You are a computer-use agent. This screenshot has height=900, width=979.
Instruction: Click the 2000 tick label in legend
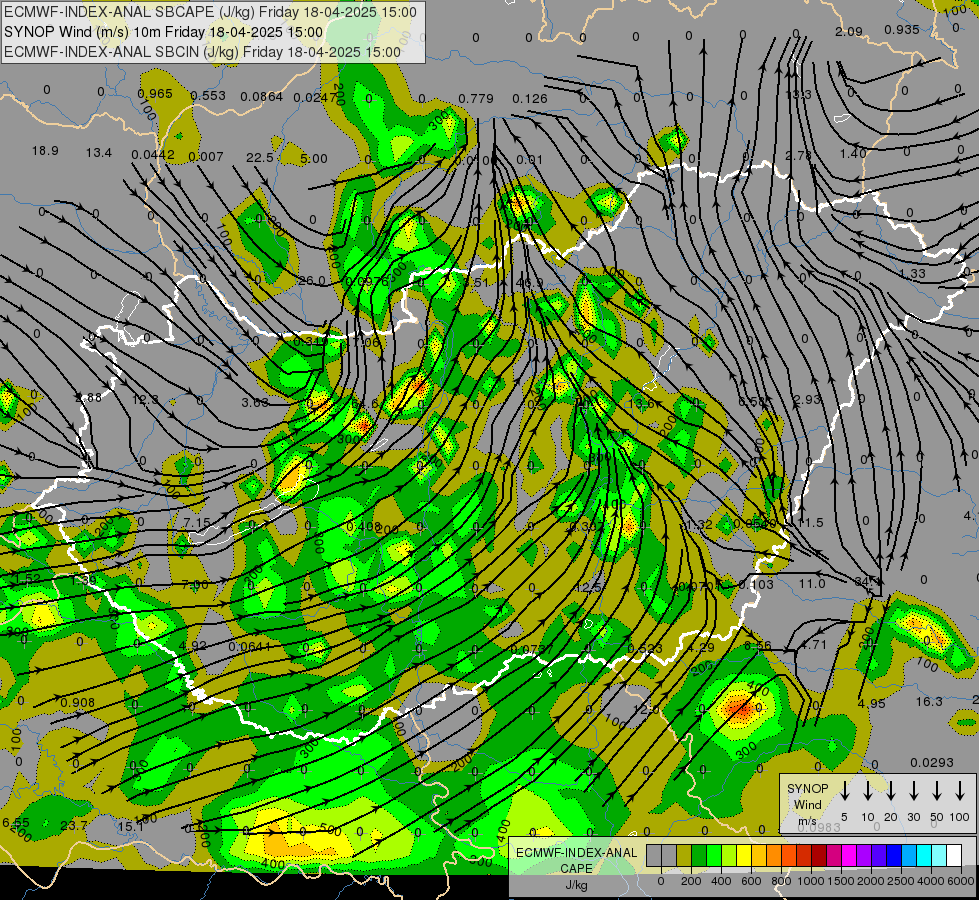[871, 881]
